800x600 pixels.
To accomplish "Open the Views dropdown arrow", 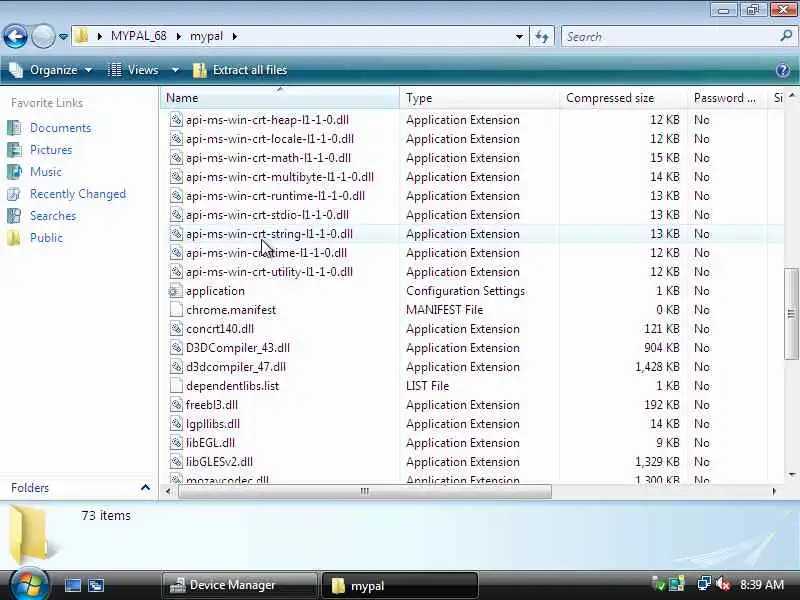I will [175, 70].
